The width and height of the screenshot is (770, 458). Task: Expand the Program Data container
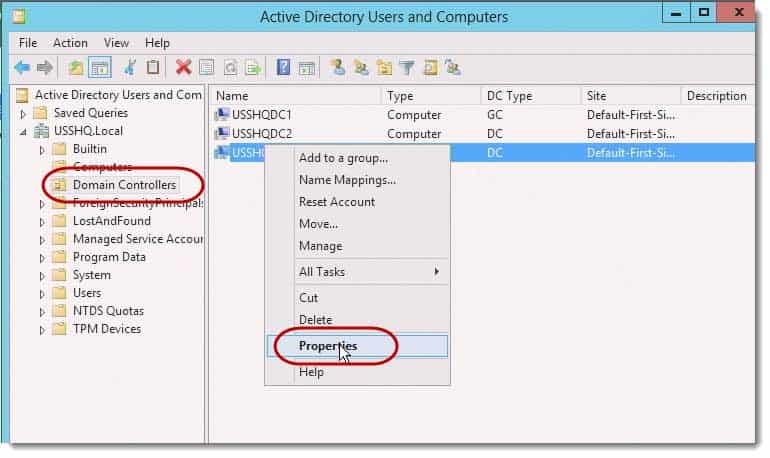pyautogui.click(x=42, y=258)
